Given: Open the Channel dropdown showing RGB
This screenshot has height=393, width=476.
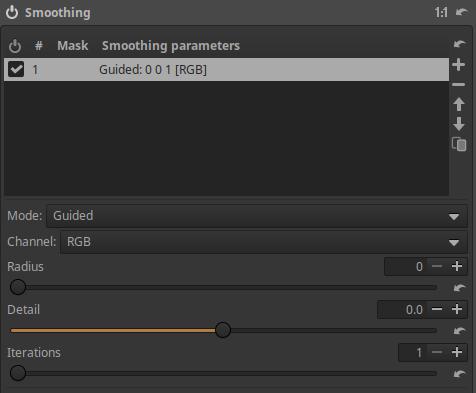Looking at the screenshot, I should point(264,242).
